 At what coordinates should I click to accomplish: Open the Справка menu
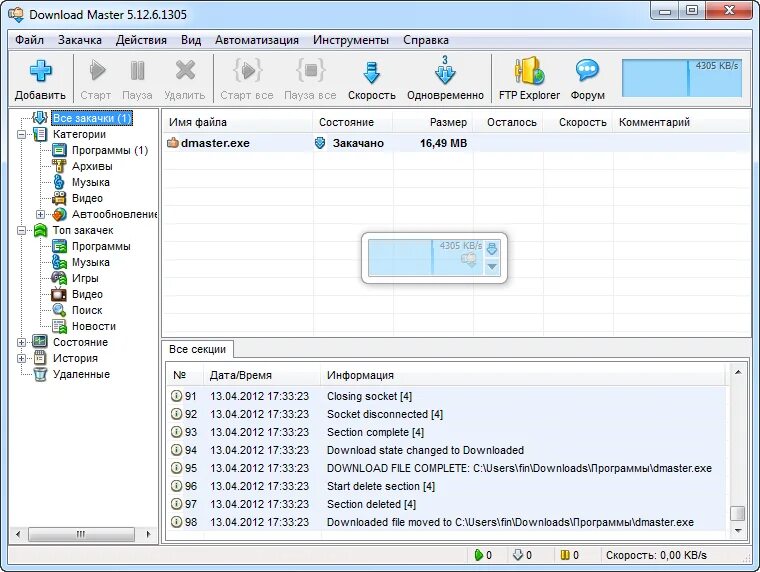[426, 40]
